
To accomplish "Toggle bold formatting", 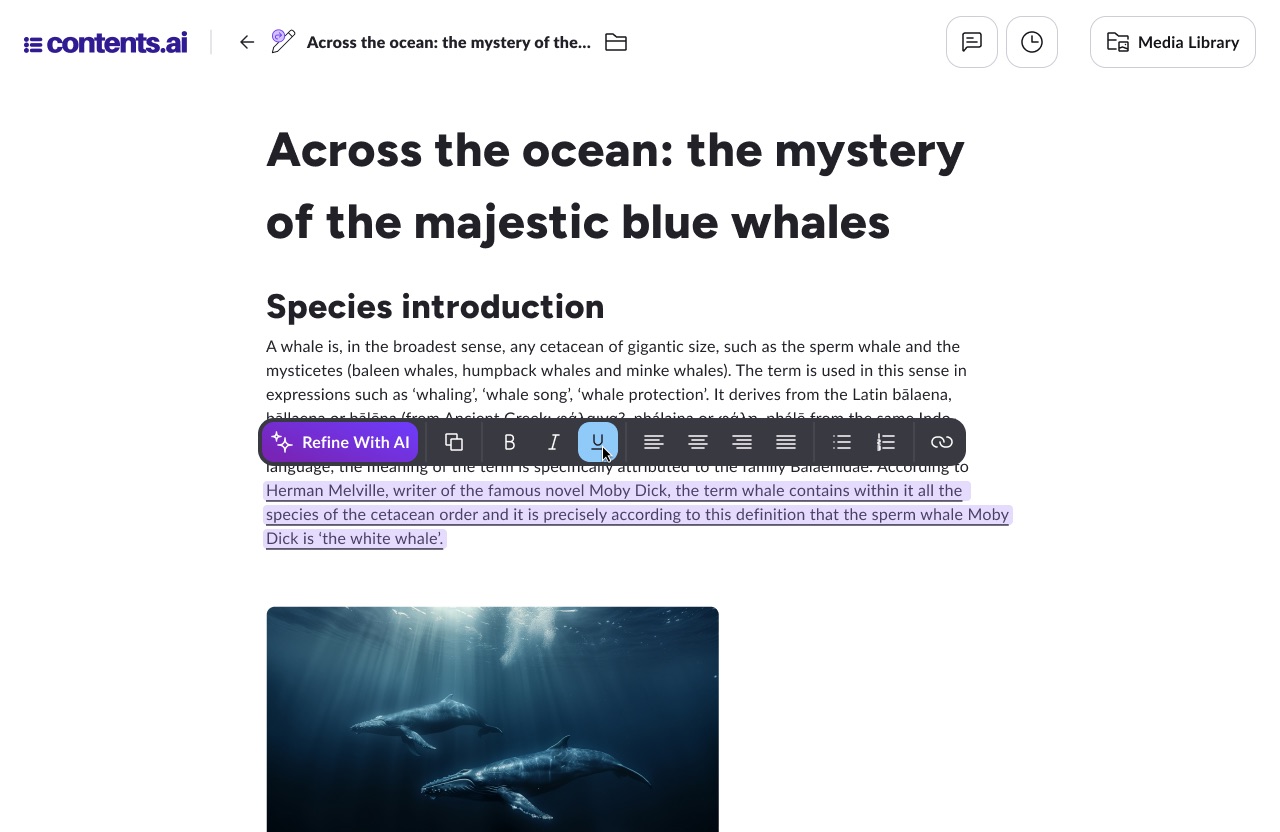I will [x=510, y=442].
